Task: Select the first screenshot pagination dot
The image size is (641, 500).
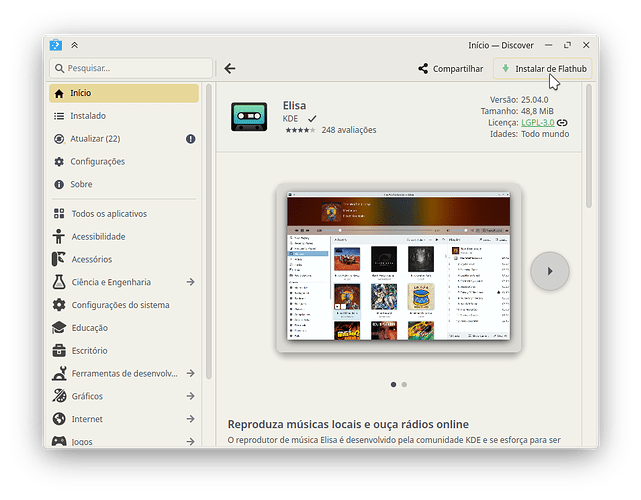Action: 393,384
